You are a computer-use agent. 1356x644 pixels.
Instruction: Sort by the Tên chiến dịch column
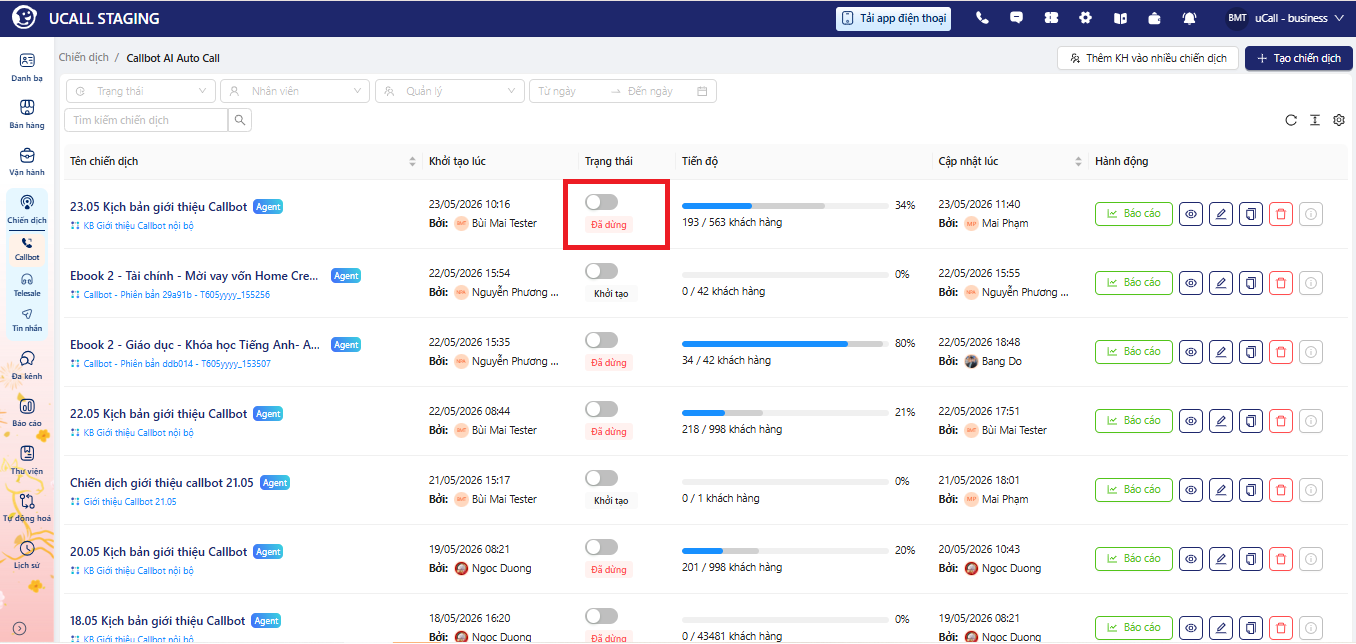(413, 161)
